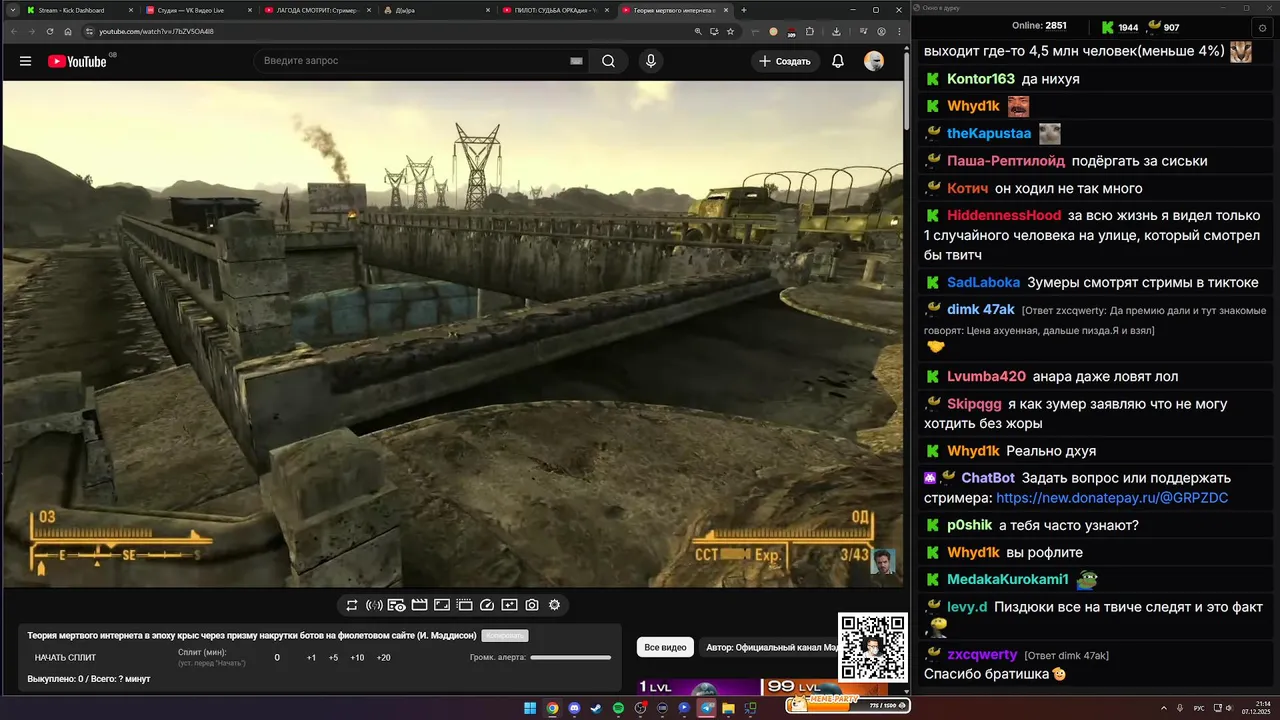The image size is (1280, 720).
Task: Toggle the loop icon in the video toolbar
Action: [352, 605]
